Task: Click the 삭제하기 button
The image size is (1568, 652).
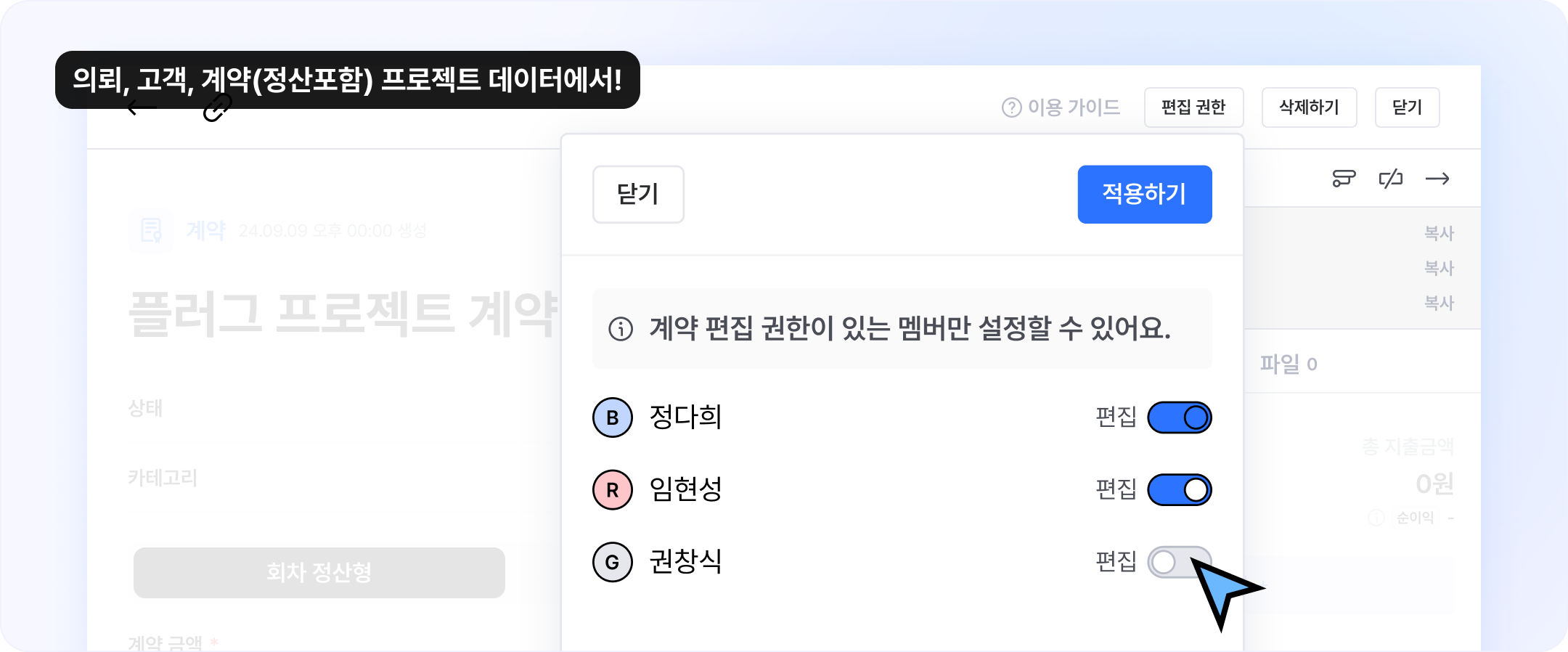Action: click(1309, 107)
